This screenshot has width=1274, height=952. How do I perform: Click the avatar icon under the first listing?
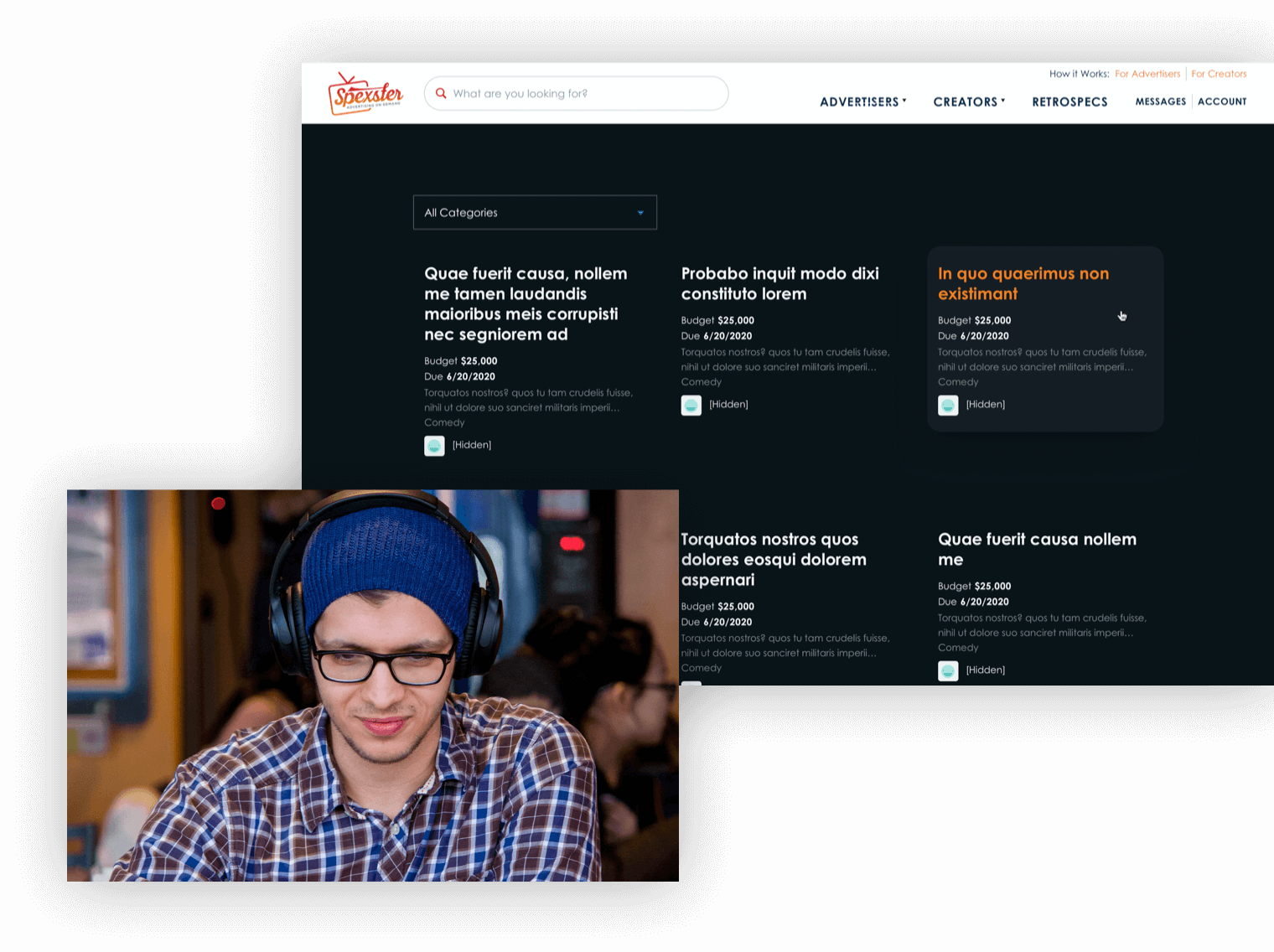[434, 446]
